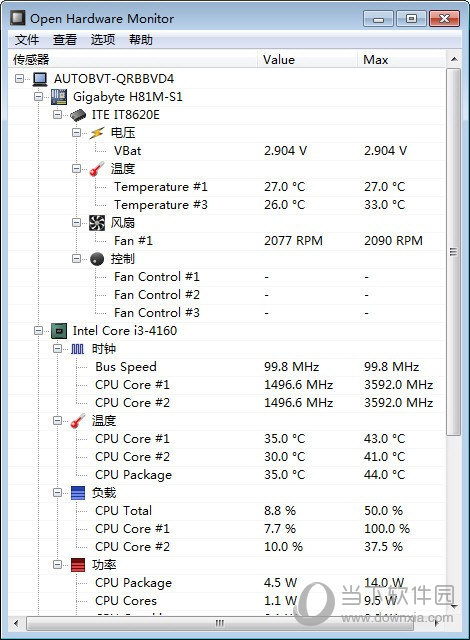The image size is (470, 640).
Task: Close the Open Hardware Monitor window
Action: tap(445, 19)
